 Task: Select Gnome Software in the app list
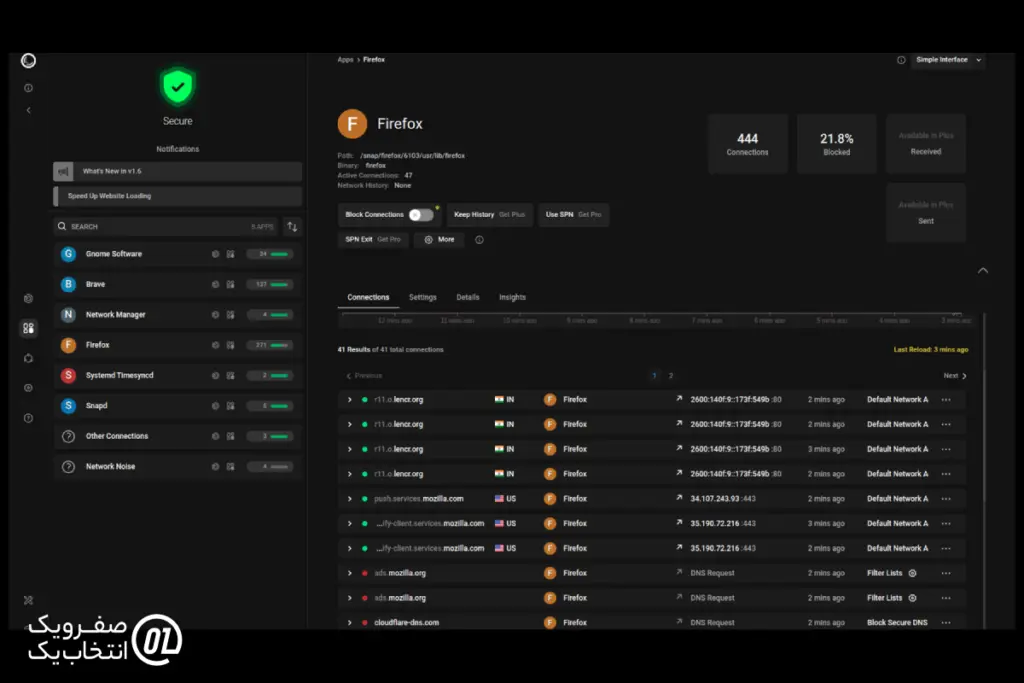click(x=177, y=254)
